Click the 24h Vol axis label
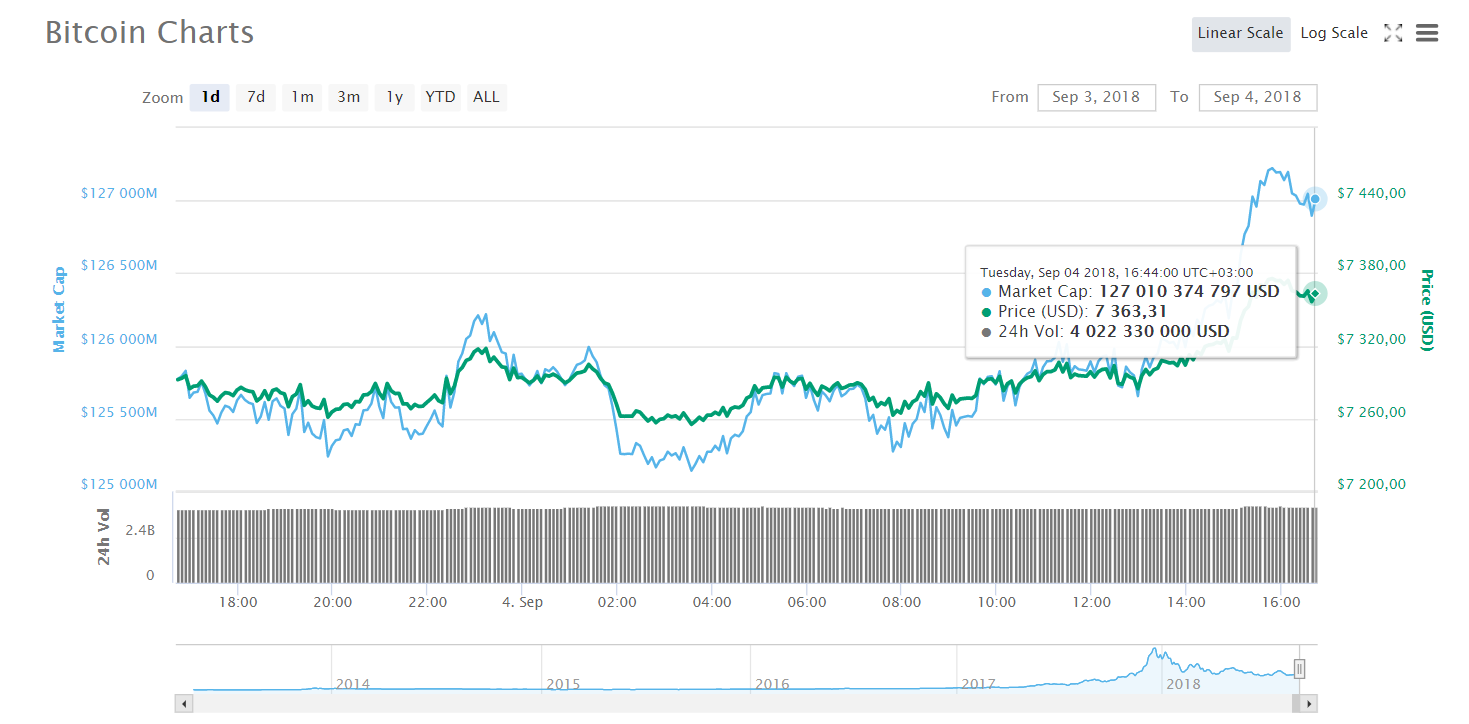 click(x=104, y=537)
